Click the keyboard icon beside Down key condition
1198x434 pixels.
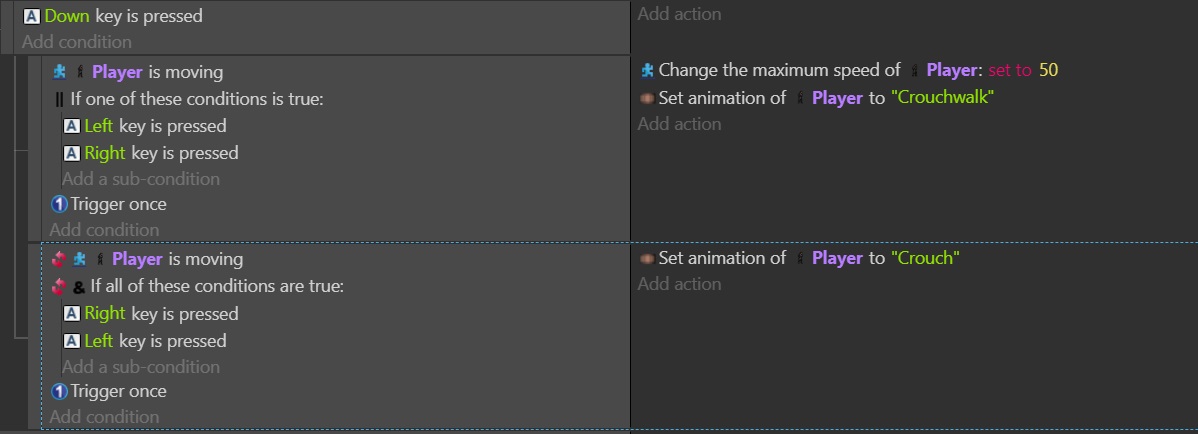tap(31, 16)
